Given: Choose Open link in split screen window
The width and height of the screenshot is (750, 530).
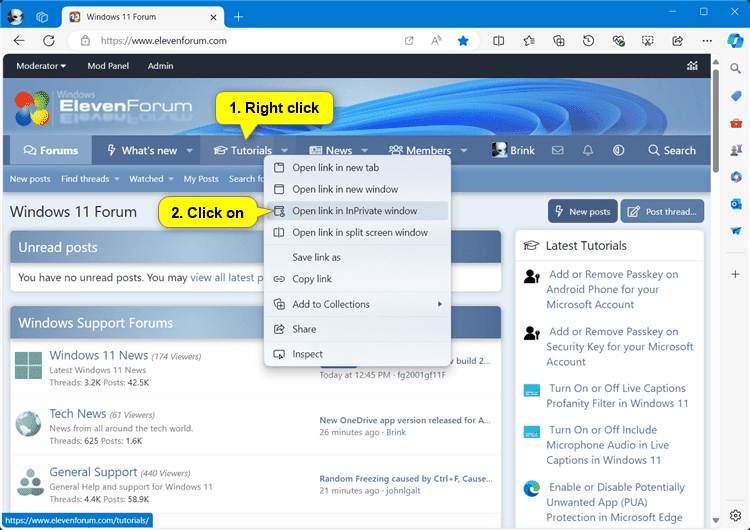Looking at the screenshot, I should coord(357,232).
